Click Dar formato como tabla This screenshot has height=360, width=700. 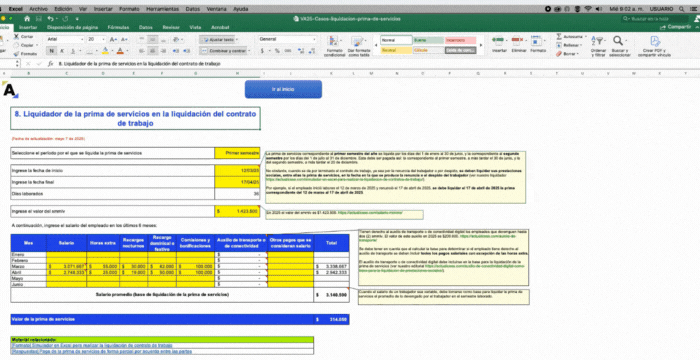[x=359, y=46]
